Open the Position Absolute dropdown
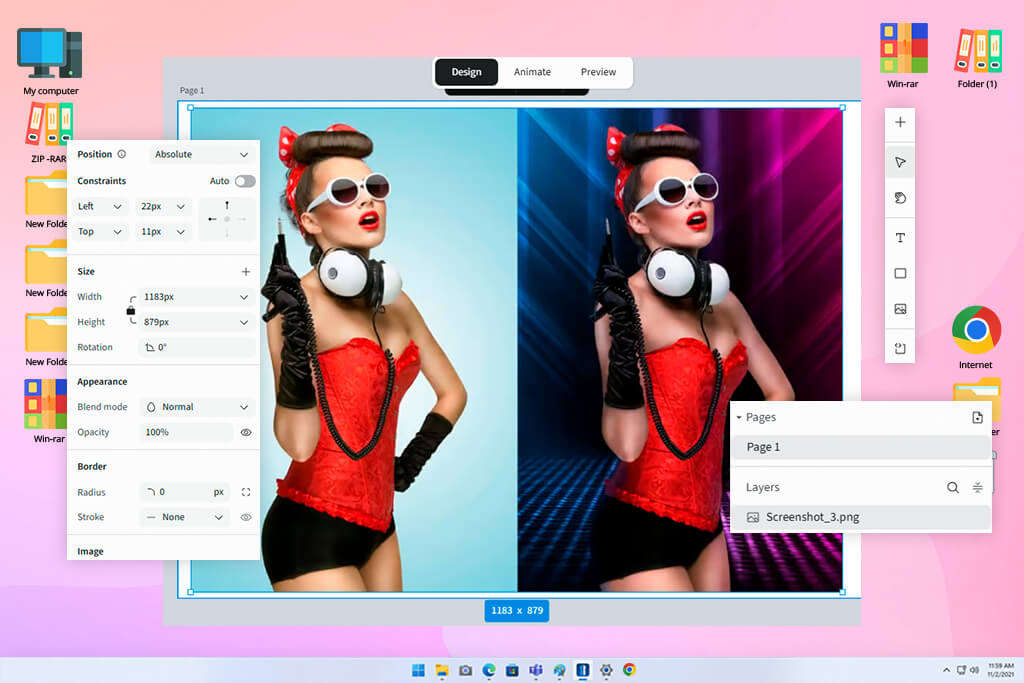The height and width of the screenshot is (683, 1024). [201, 155]
